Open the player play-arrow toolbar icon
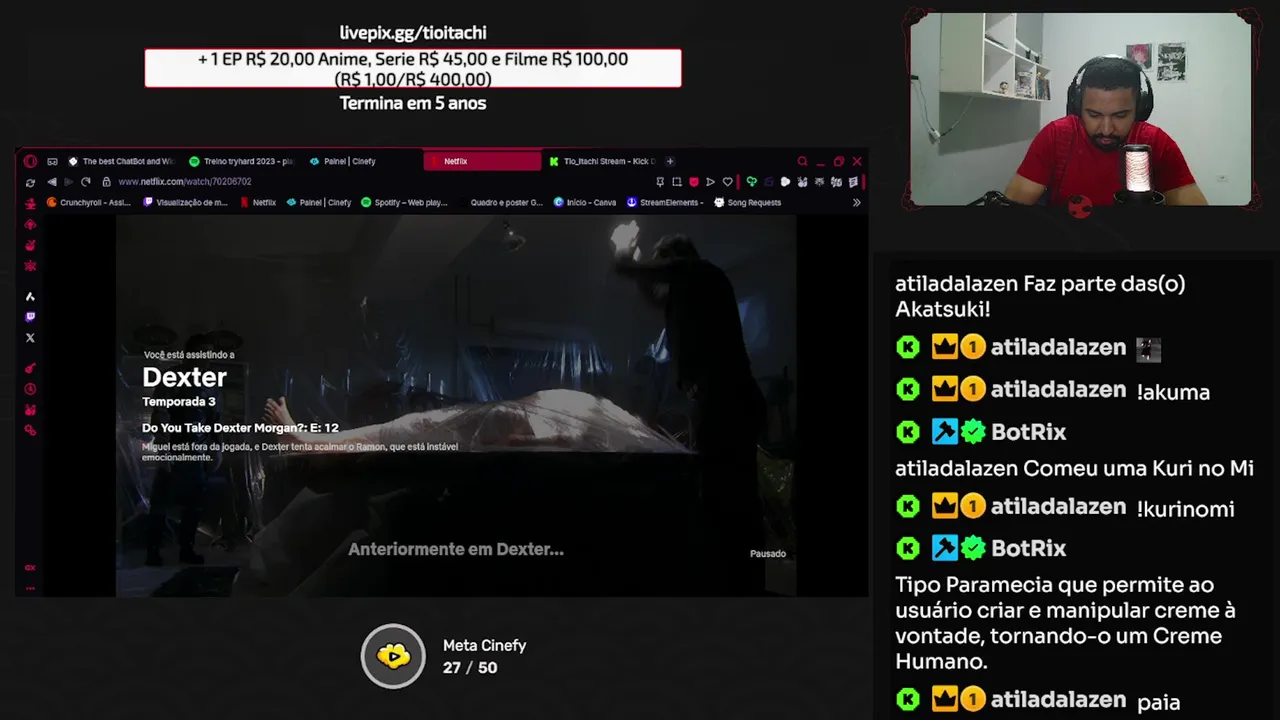Image resolution: width=1280 pixels, height=720 pixels. tap(710, 182)
